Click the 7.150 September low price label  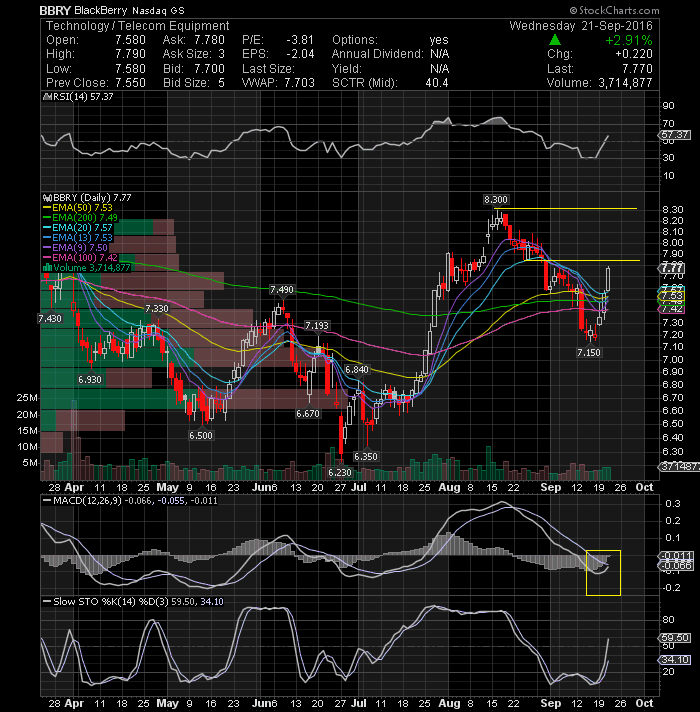tap(589, 352)
